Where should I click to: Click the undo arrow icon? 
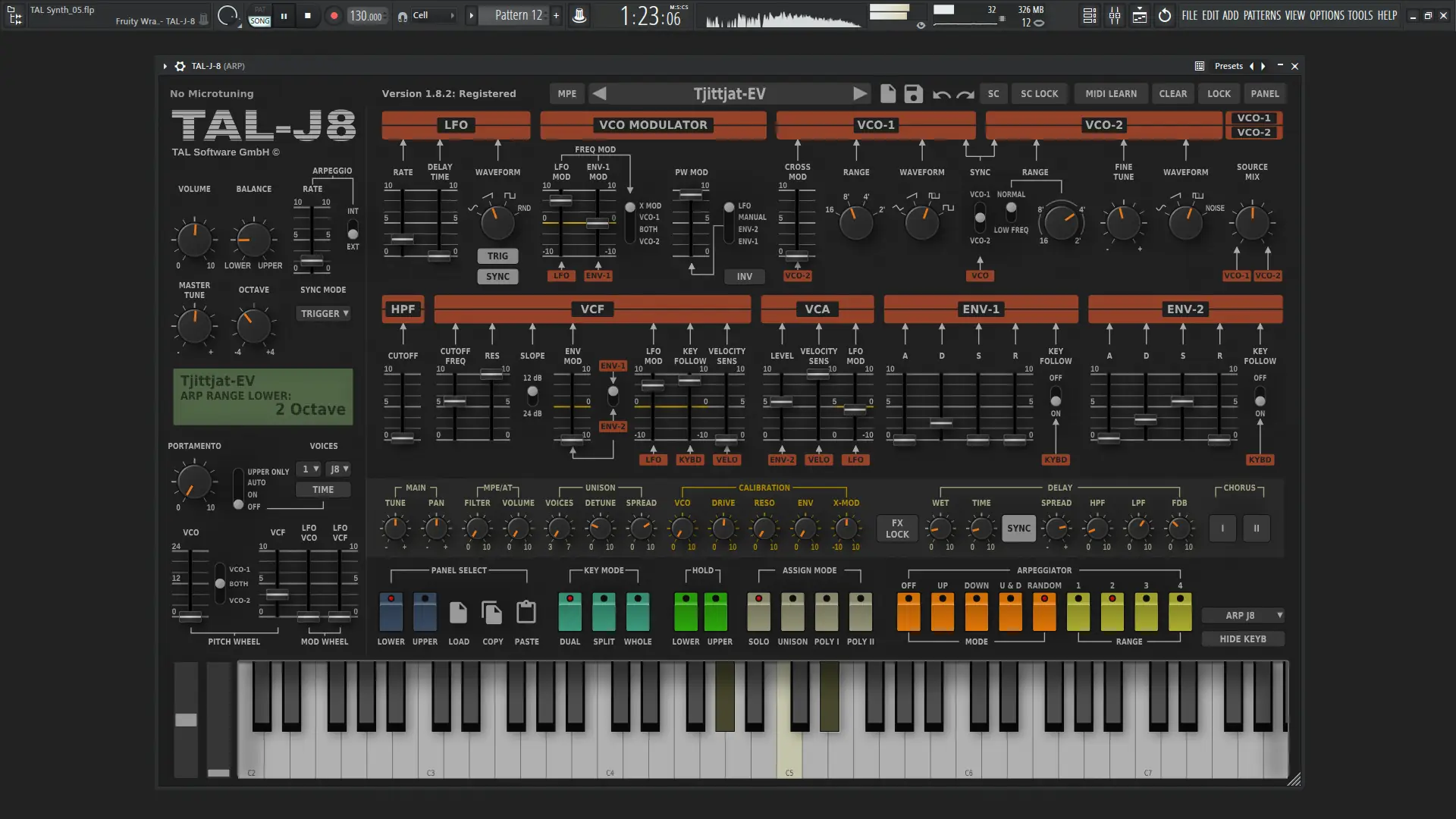point(941,95)
